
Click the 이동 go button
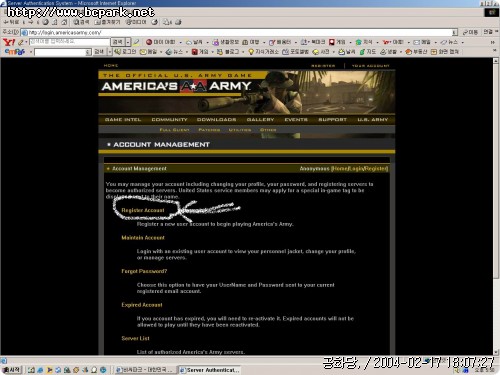click(470, 32)
